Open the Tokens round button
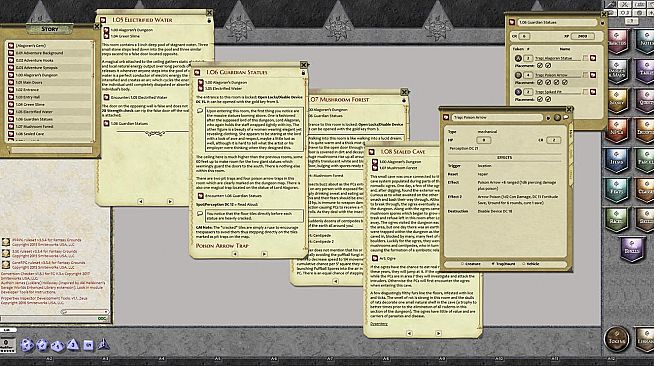Screen dimensions: 654x366 pyautogui.click(x=617, y=338)
